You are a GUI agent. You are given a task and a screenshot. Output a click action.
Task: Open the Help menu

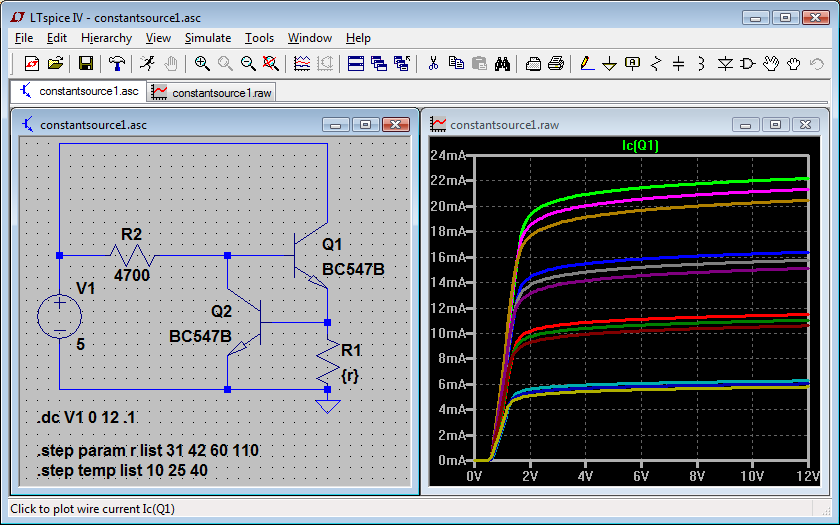coord(358,38)
